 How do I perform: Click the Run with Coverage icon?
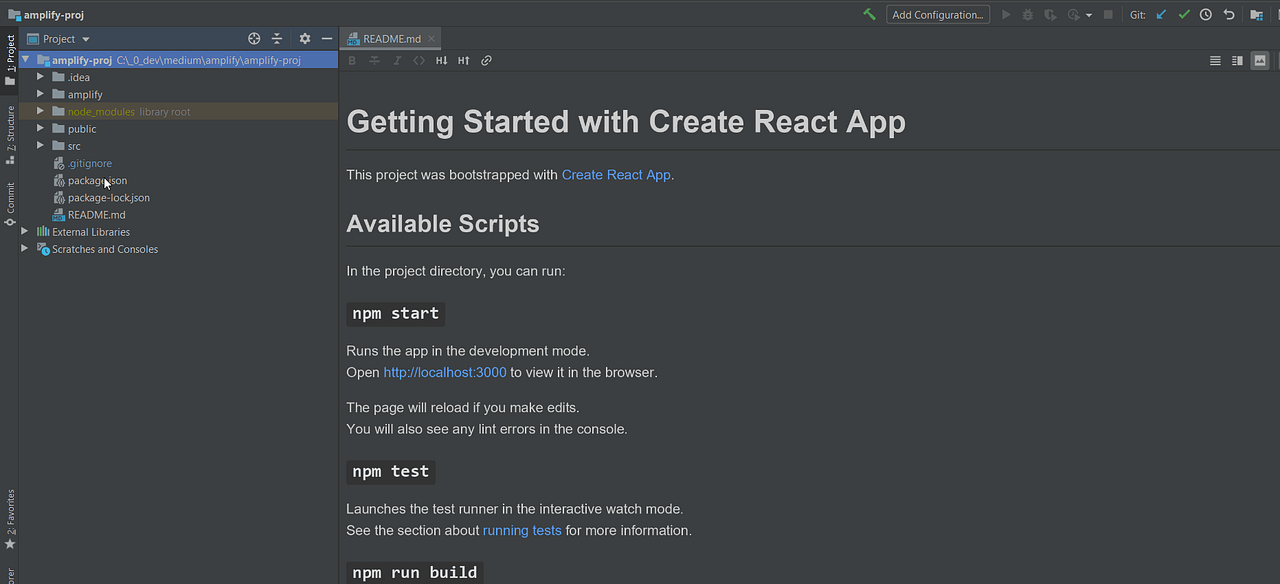tap(1050, 15)
